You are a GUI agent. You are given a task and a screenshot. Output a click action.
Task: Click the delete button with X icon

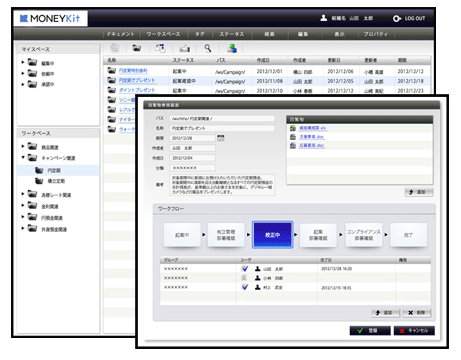tap(417, 313)
